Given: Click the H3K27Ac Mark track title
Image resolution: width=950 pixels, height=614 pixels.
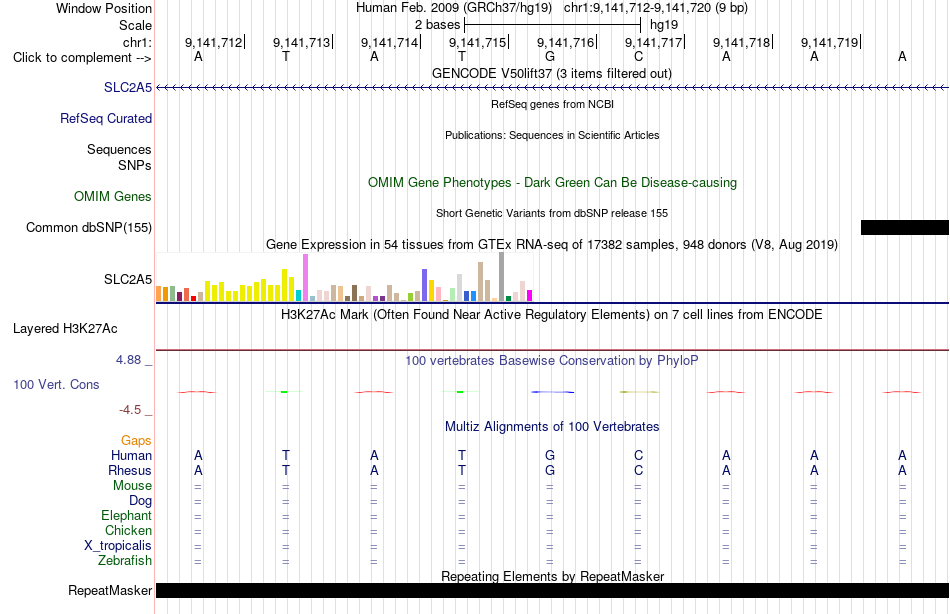Looking at the screenshot, I should [x=552, y=315].
